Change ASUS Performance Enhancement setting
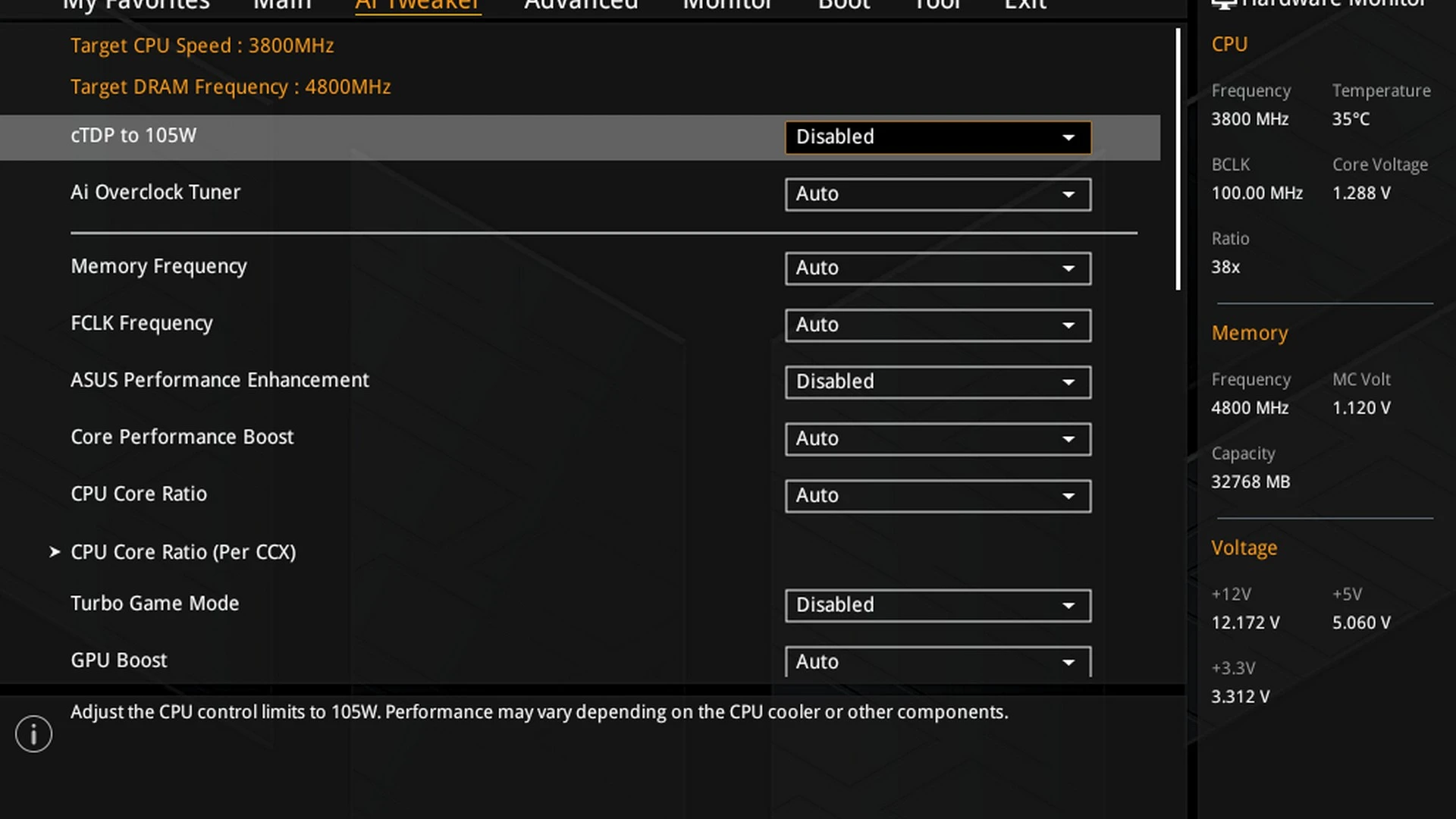Viewport: 1456px width, 819px height. pyautogui.click(x=938, y=382)
